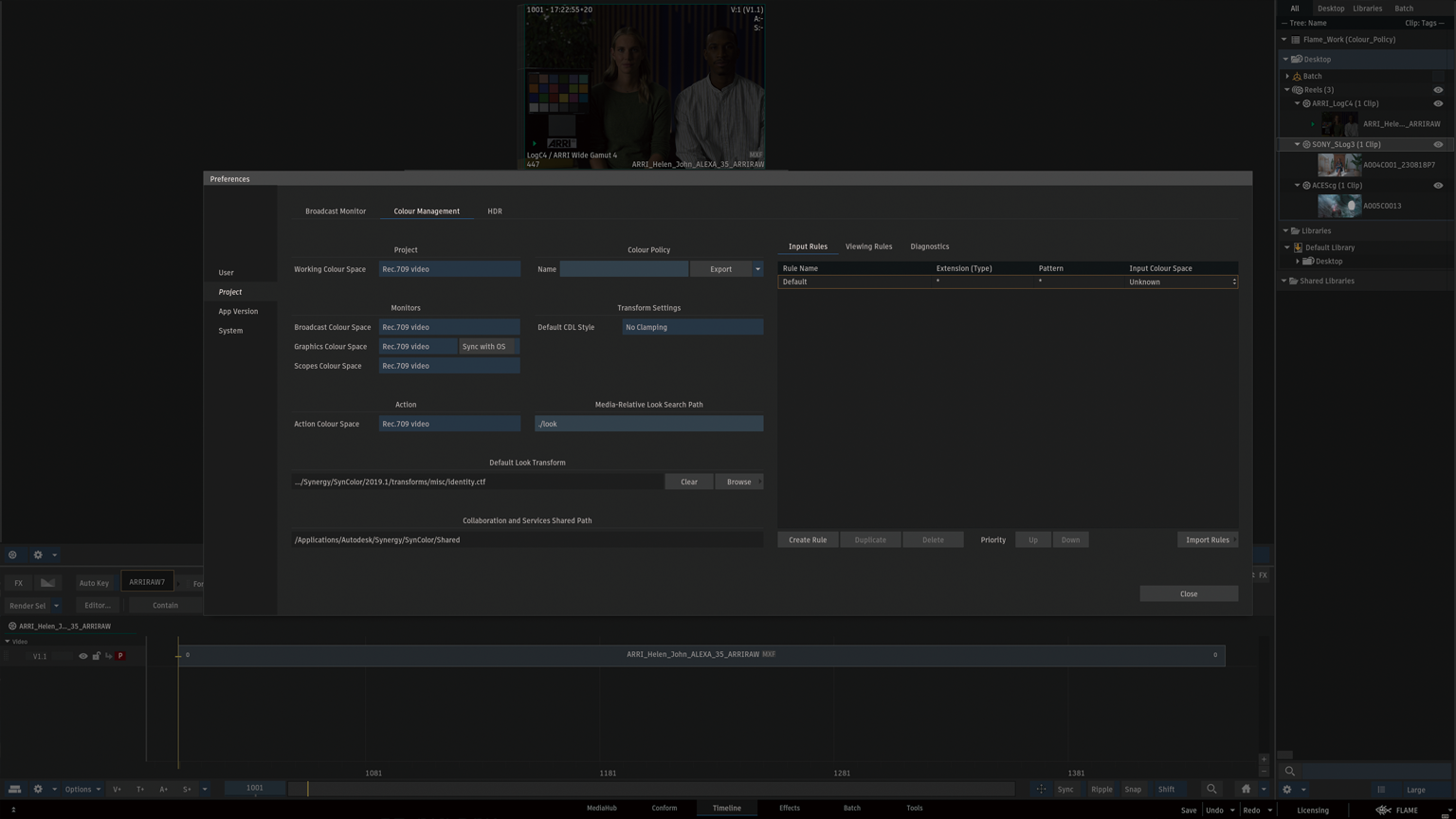Click the red P primary track indicator

click(120, 656)
